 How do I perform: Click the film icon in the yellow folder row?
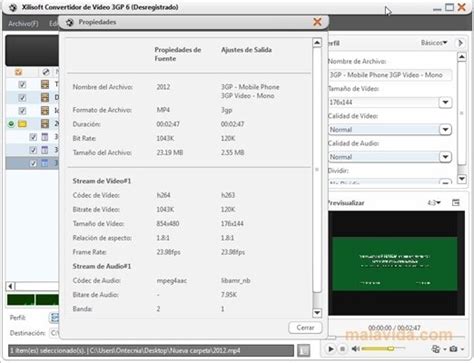[x=45, y=124]
